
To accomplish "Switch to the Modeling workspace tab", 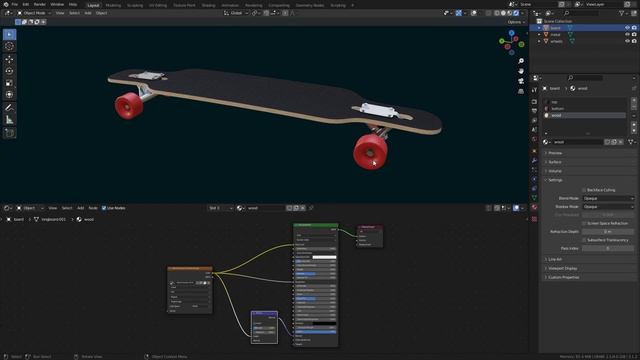I will click(113, 5).
